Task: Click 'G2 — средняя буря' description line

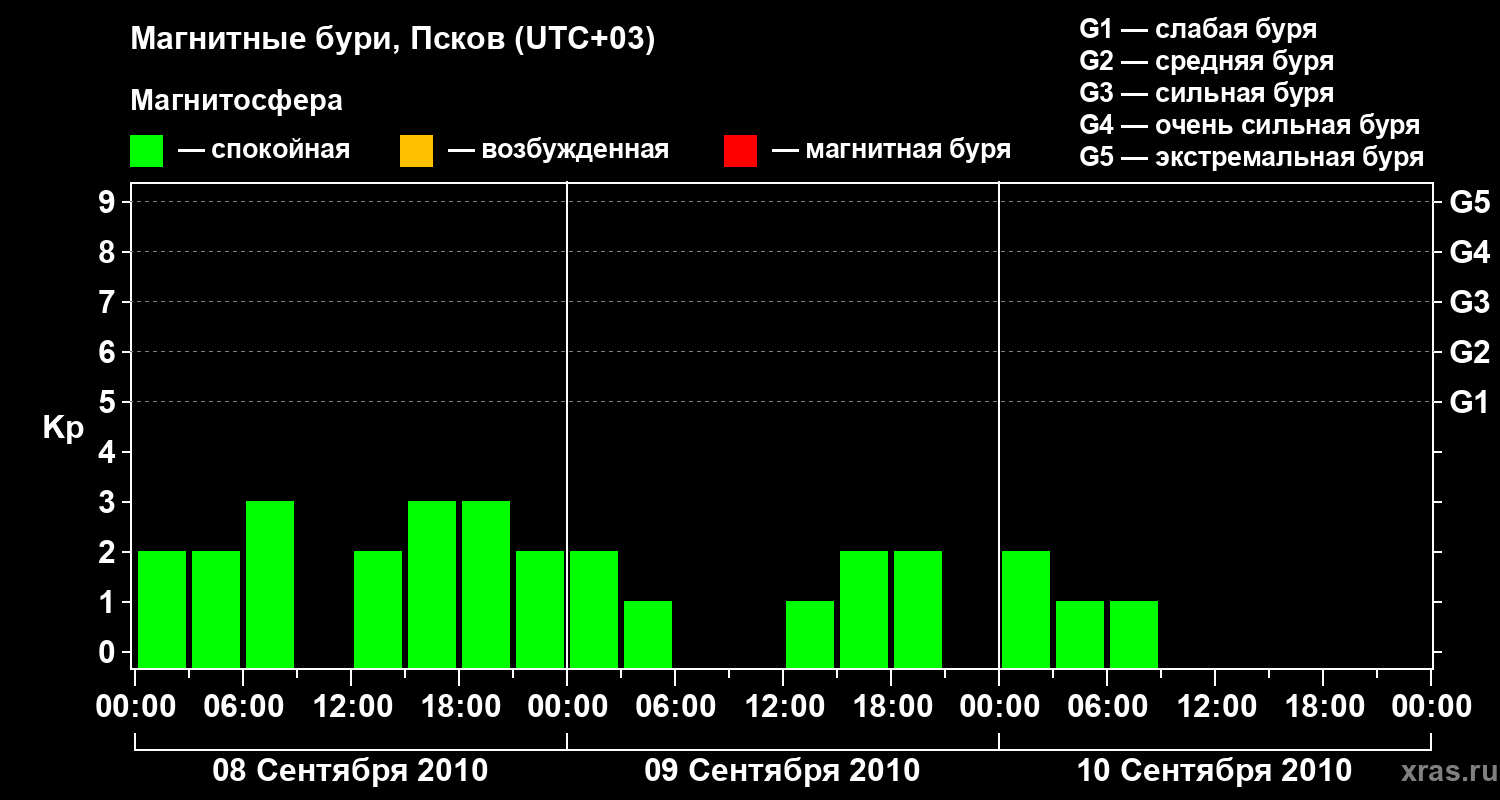Action: [x=1207, y=60]
